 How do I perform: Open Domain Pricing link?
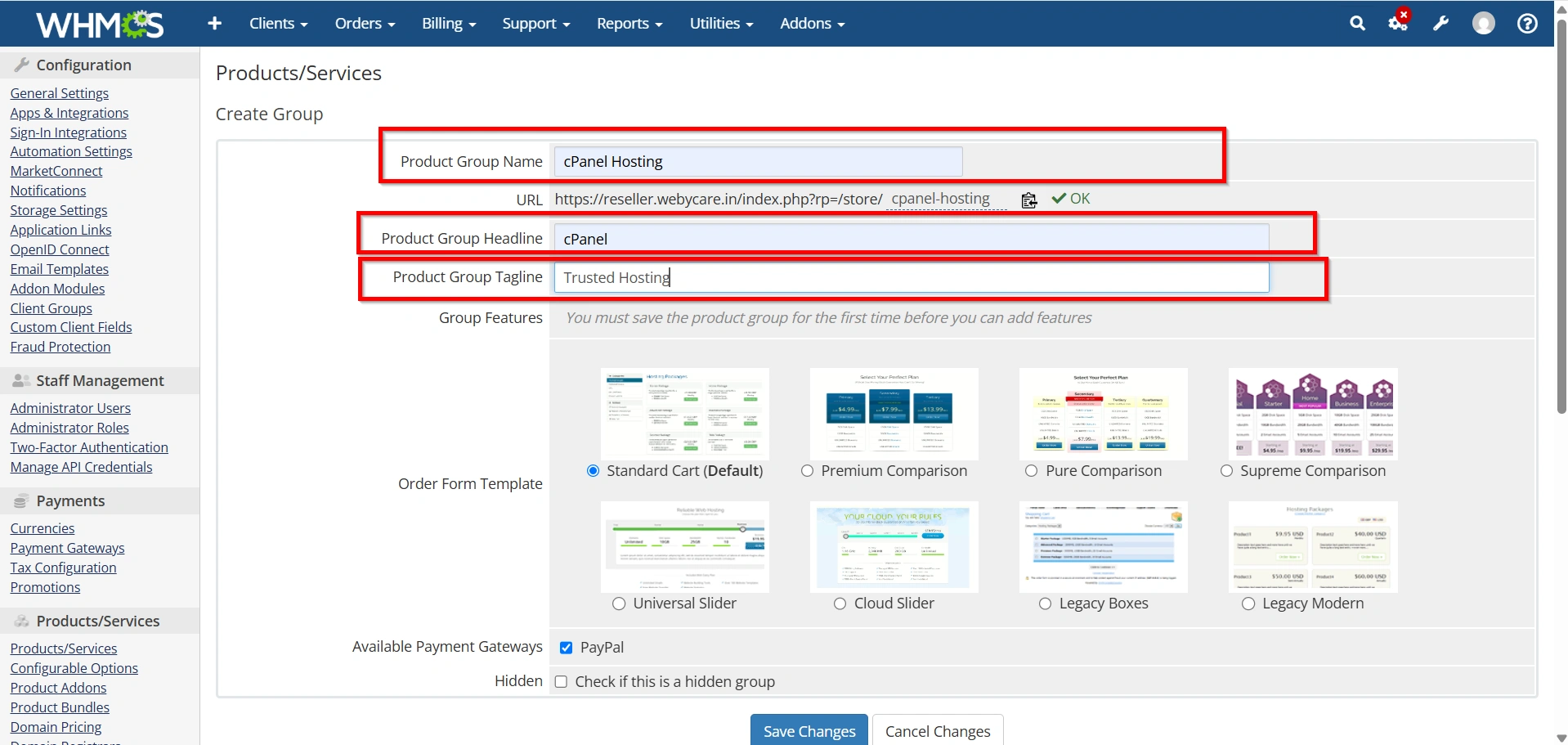coord(56,727)
